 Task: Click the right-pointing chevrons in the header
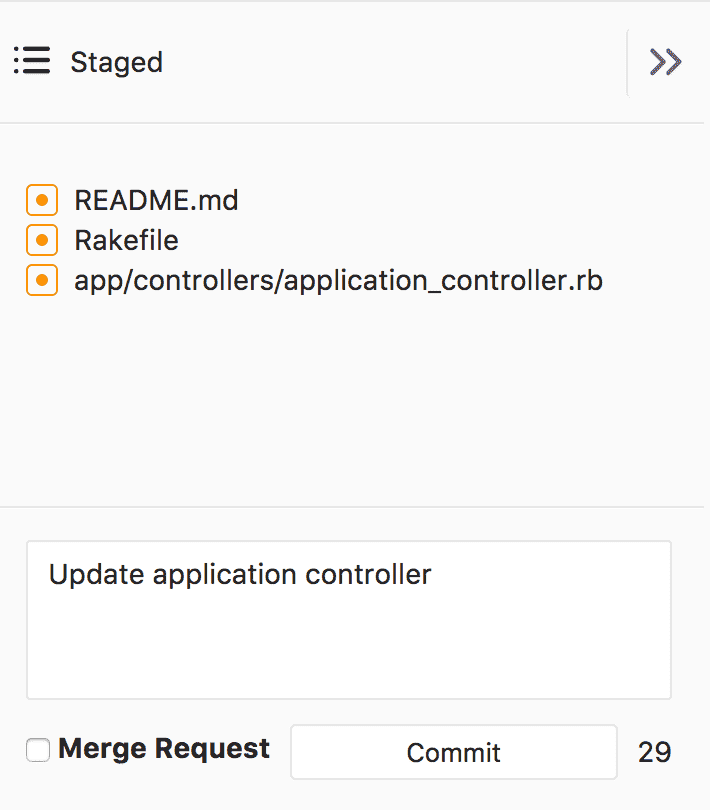(x=663, y=61)
